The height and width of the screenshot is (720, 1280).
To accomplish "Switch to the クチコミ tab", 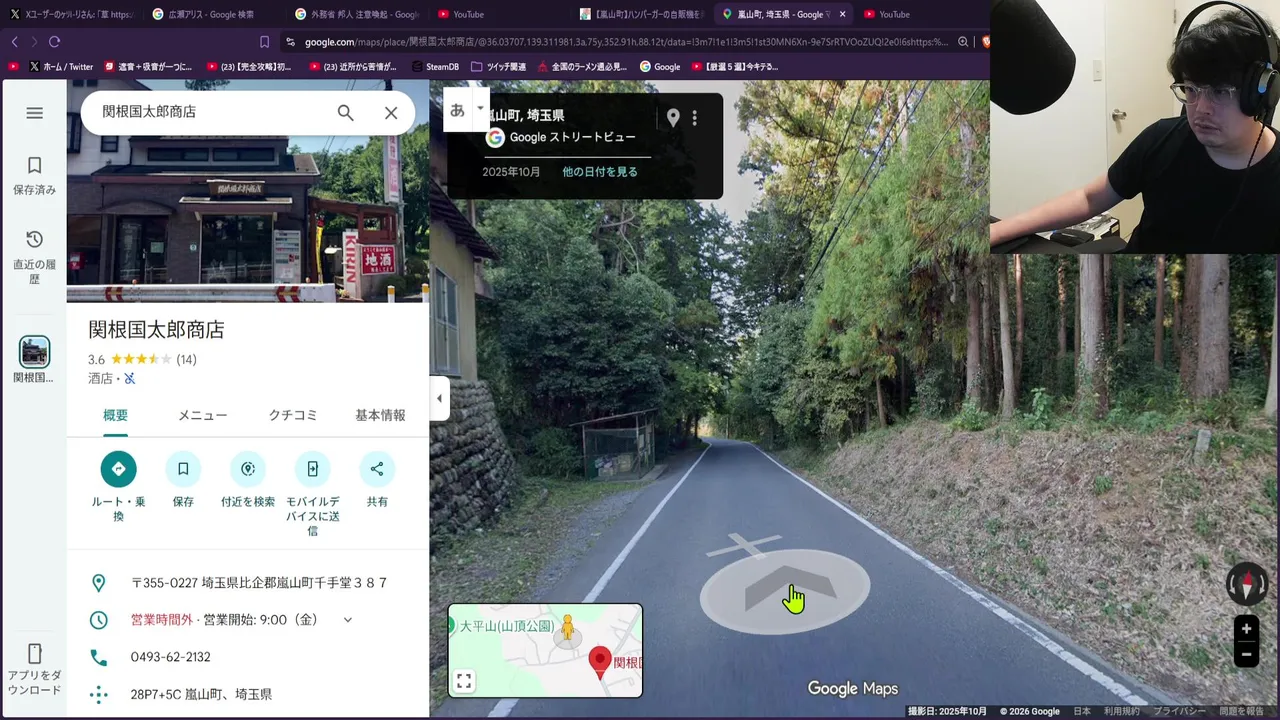I will click(x=293, y=415).
